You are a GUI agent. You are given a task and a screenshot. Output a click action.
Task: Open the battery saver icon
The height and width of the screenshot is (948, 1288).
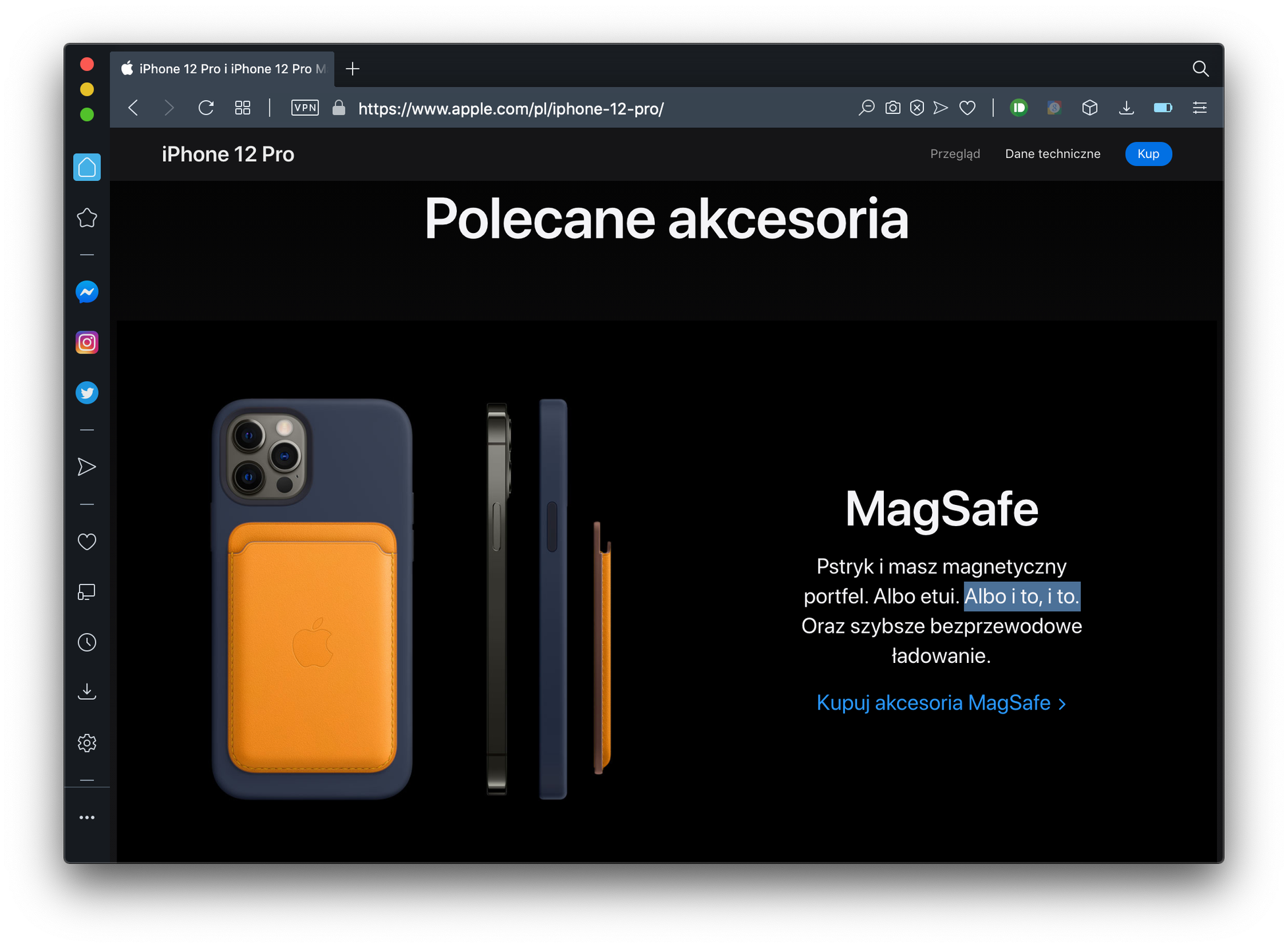coord(1163,108)
